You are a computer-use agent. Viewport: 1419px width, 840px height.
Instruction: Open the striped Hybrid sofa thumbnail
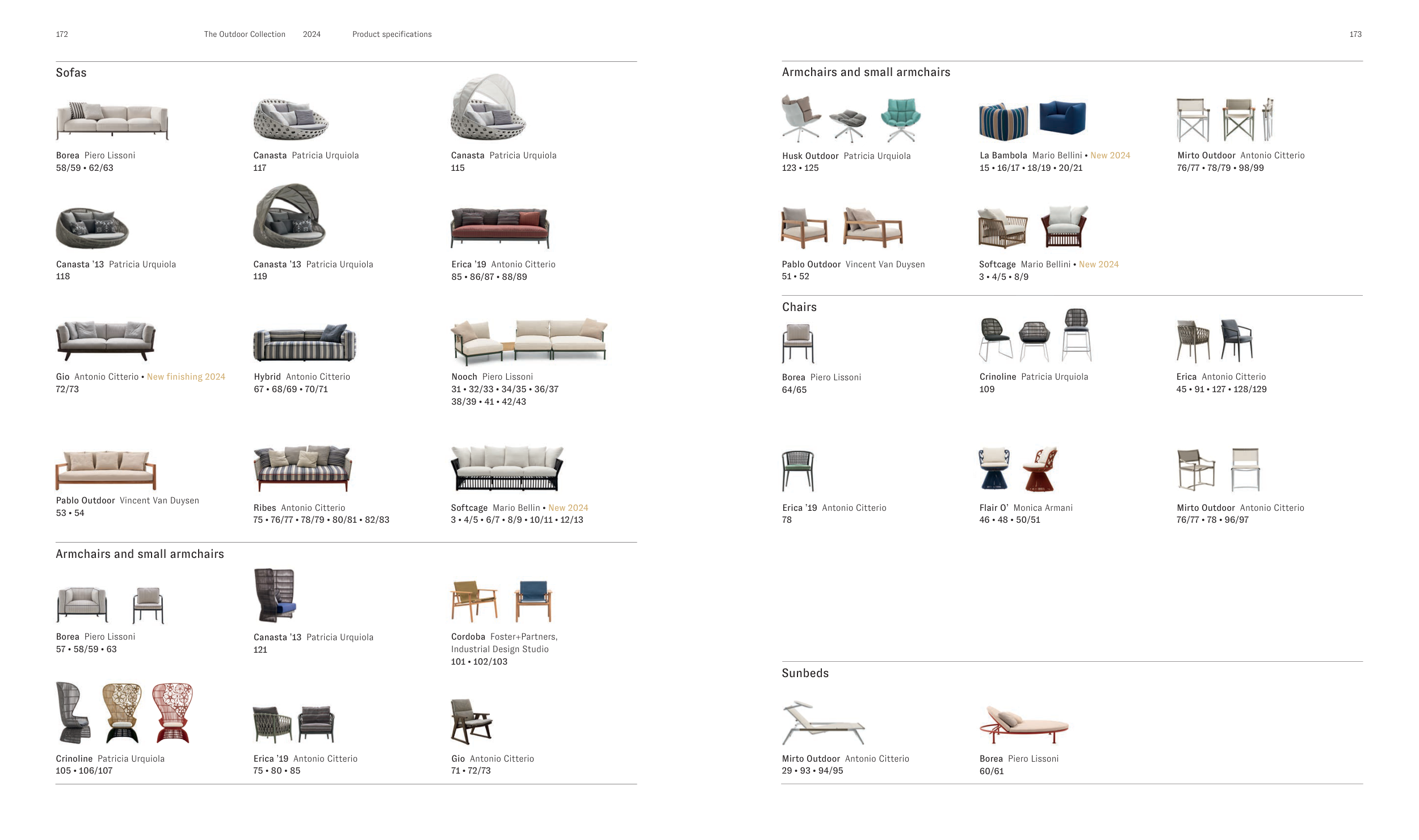(304, 343)
